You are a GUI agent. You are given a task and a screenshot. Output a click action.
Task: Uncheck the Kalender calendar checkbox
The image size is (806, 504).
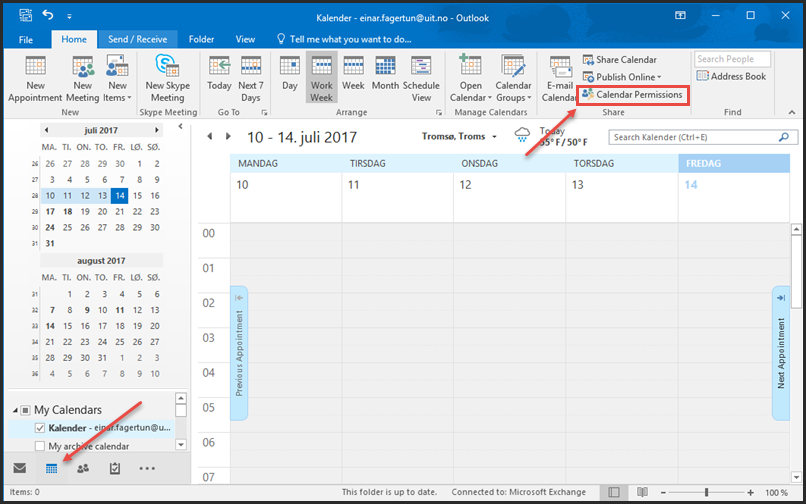pos(40,428)
